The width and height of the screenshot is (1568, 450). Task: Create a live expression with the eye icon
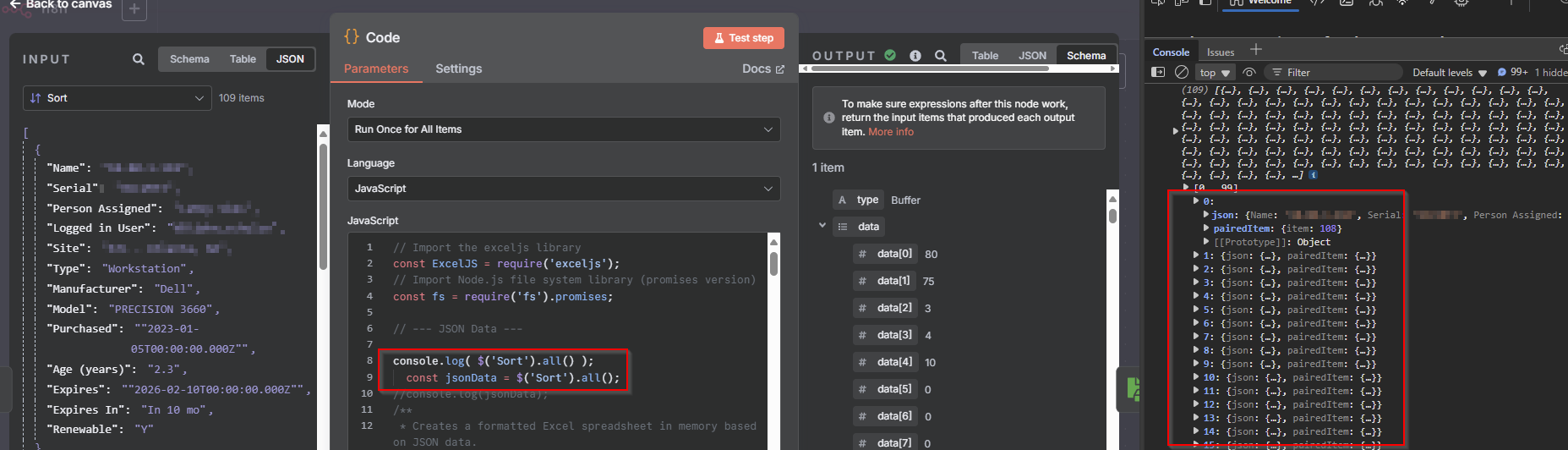tap(1248, 73)
